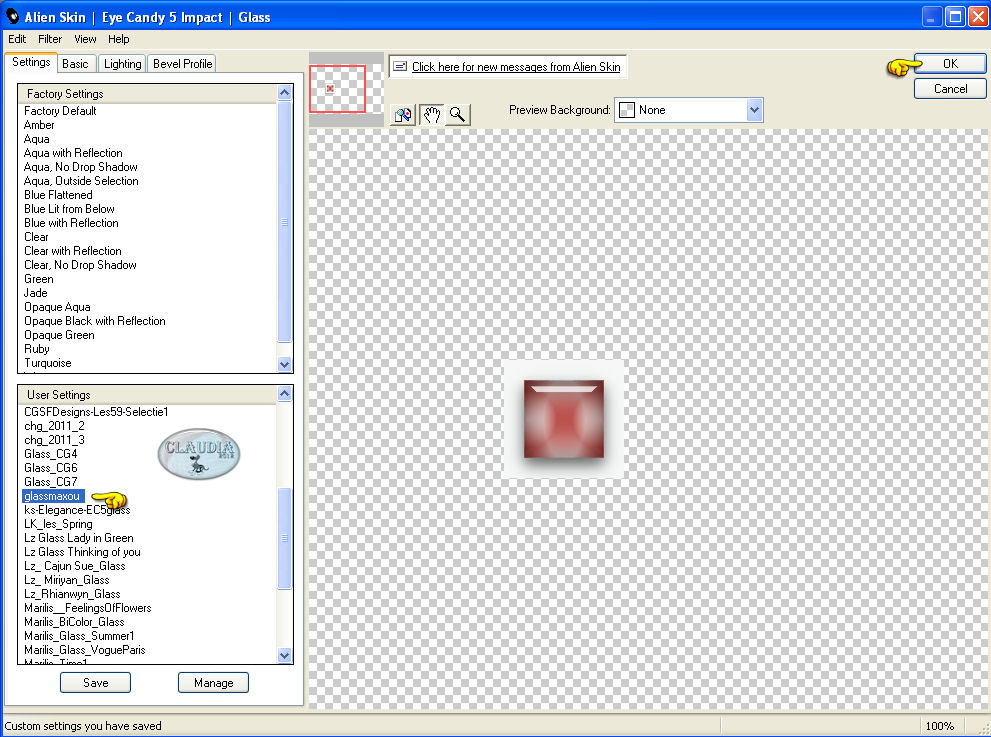Click the Manage button
Image resolution: width=991 pixels, height=737 pixels.
pyautogui.click(x=214, y=683)
